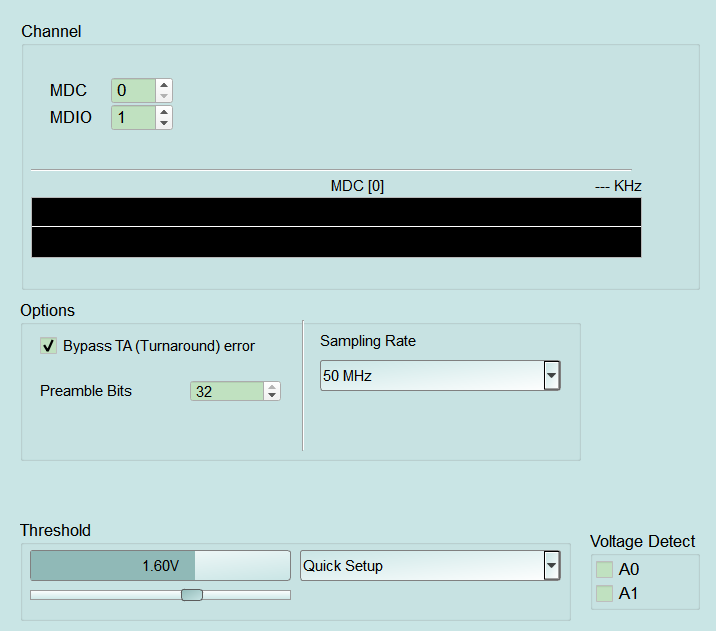
Task: Toggle the A0 voltage detect box
Action: click(605, 569)
